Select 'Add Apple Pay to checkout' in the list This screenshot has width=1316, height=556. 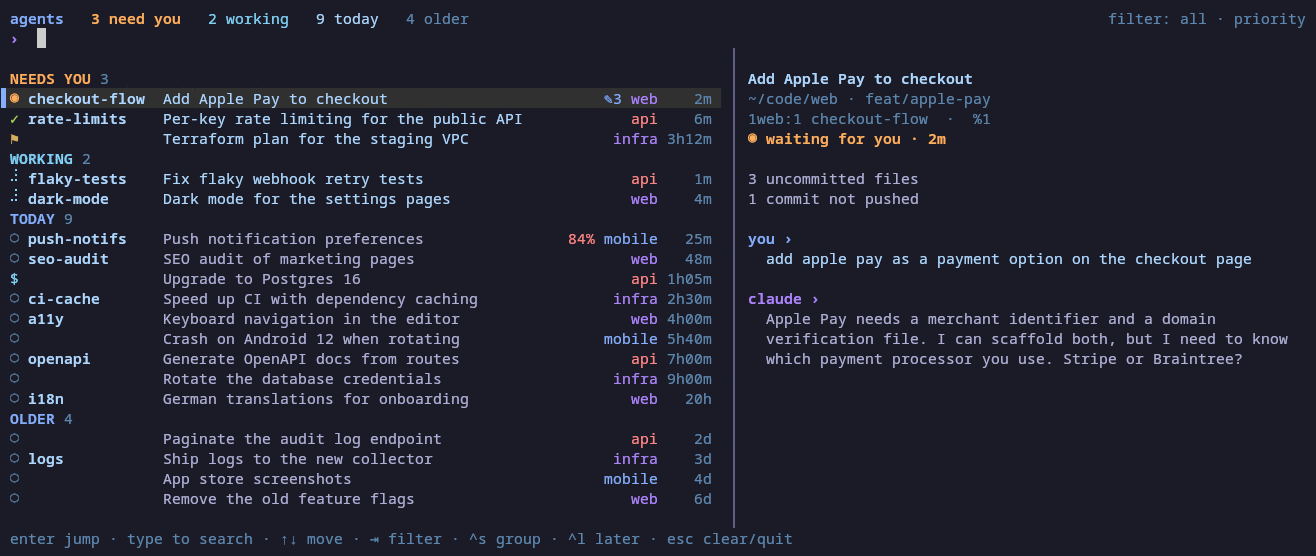[x=275, y=99]
